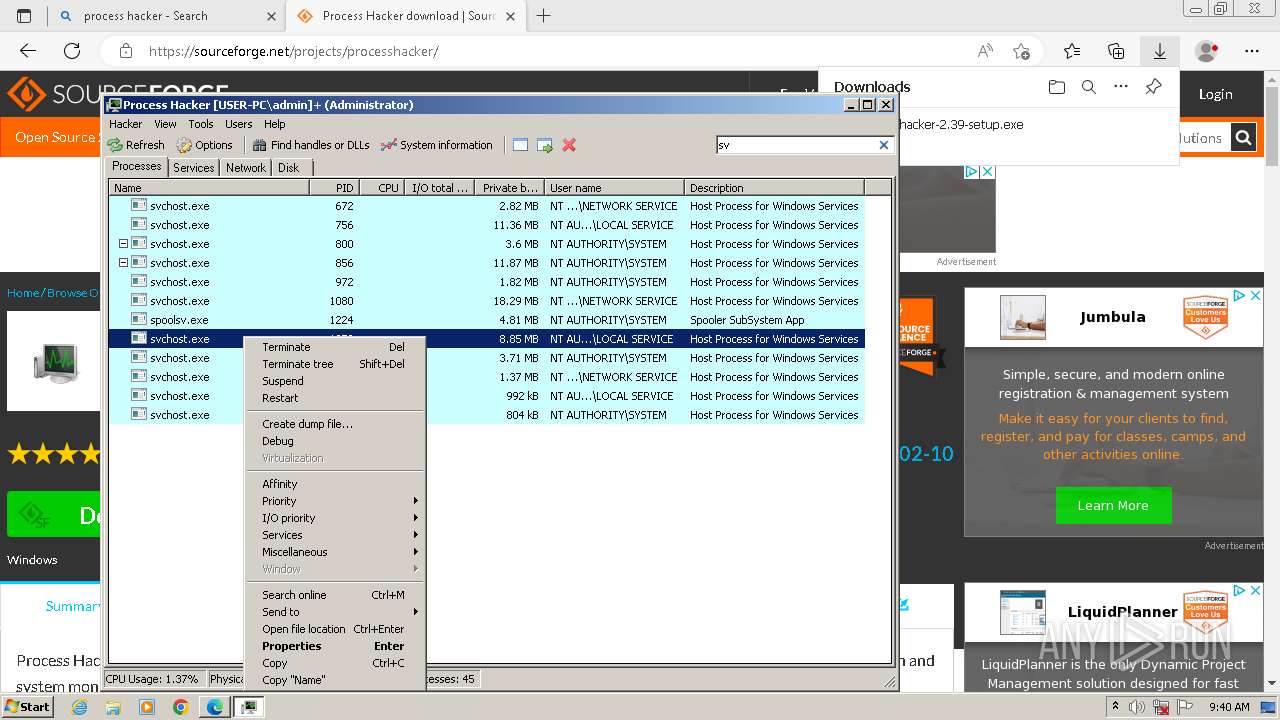Sort by the Name column header
Screen dimensions: 1280x720
(209, 188)
